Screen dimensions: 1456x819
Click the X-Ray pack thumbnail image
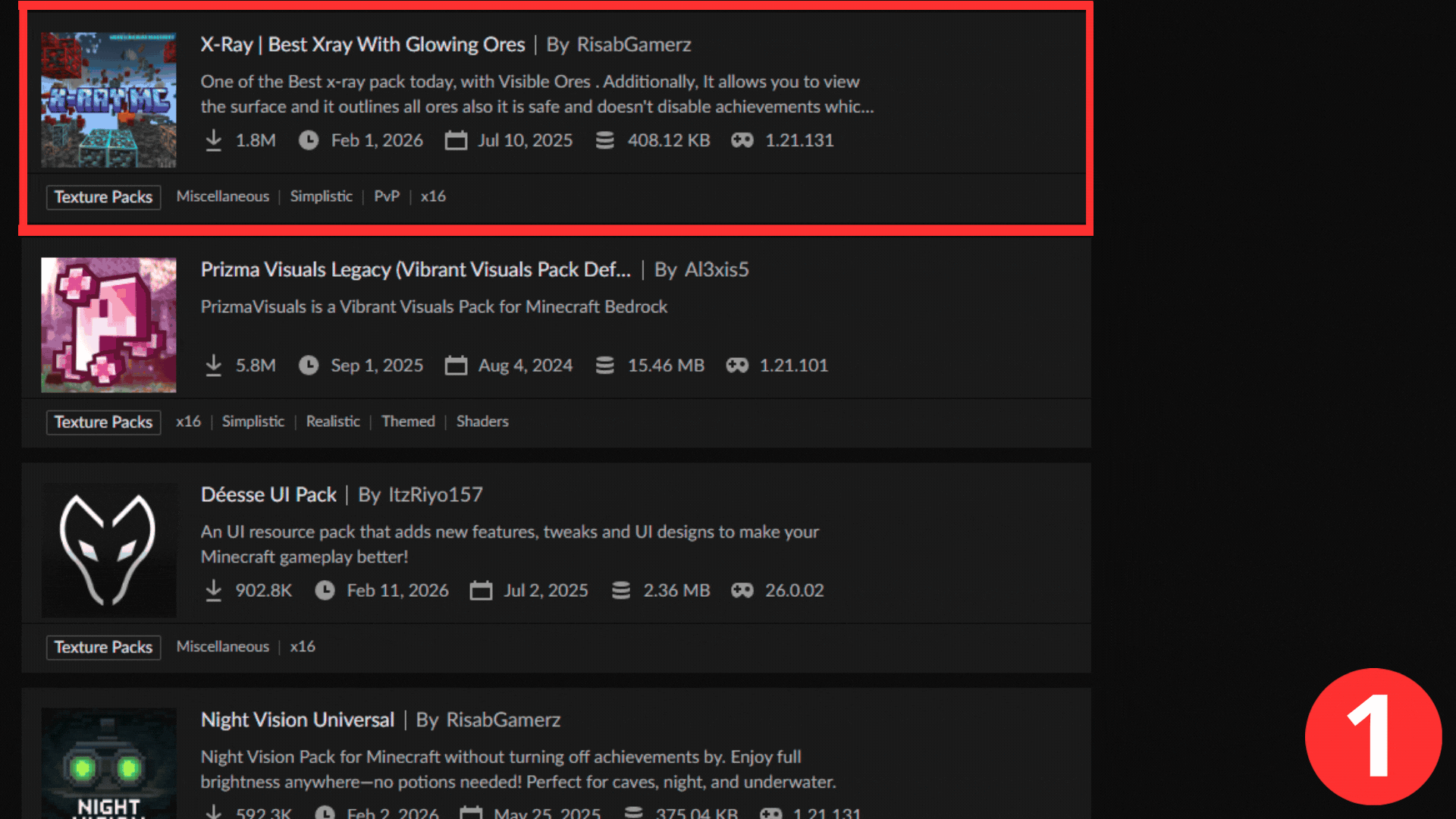108,100
